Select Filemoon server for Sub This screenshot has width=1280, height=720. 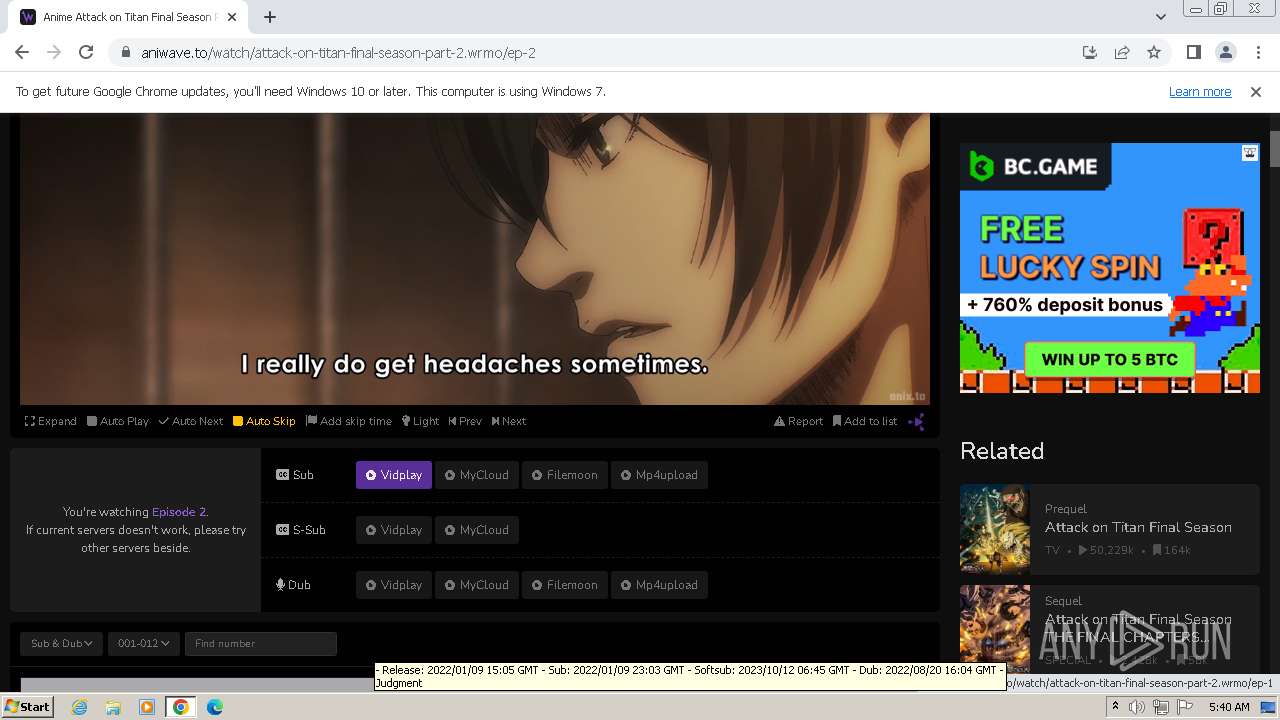565,475
